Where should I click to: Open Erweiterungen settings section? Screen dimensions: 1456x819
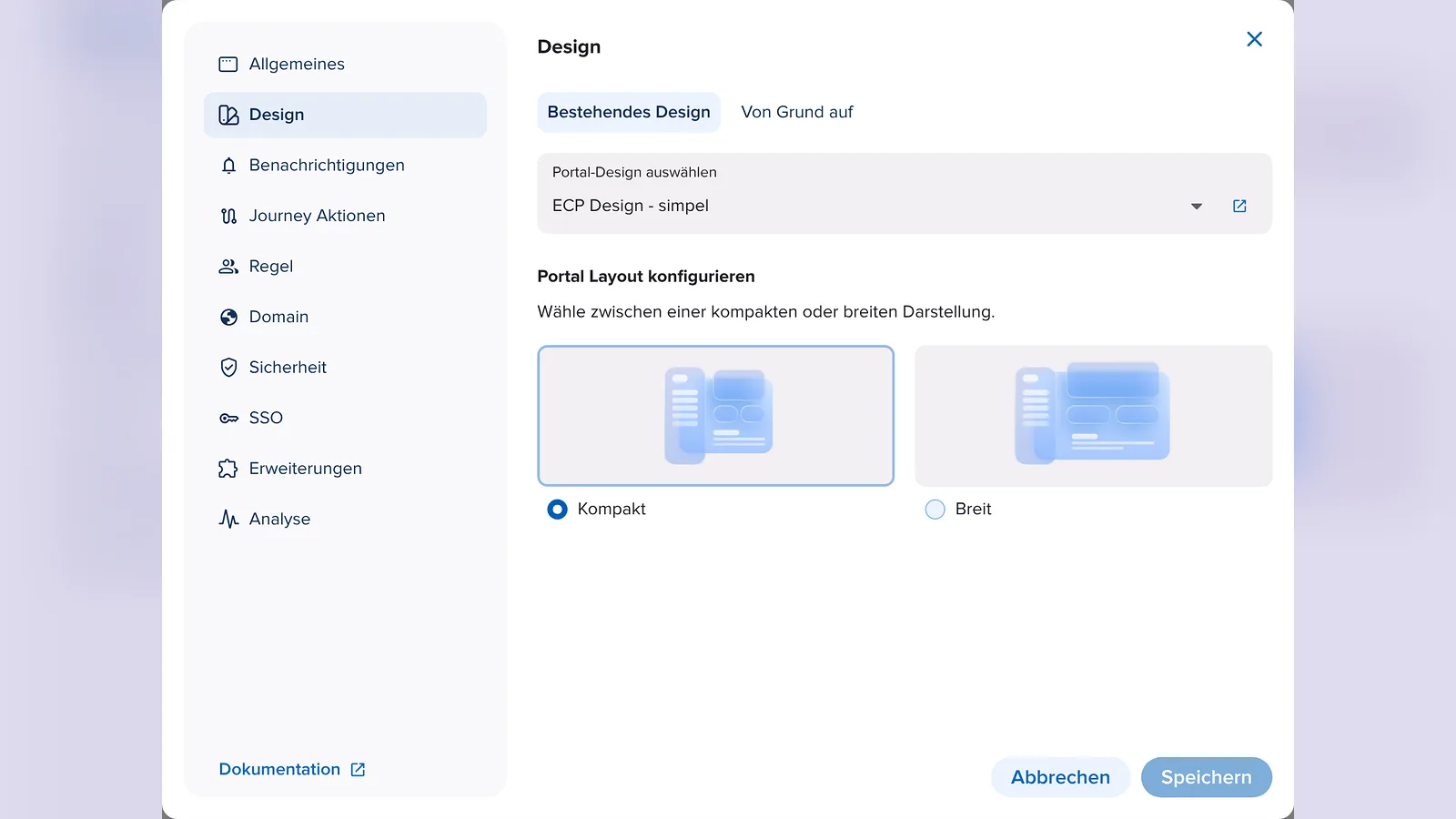point(345,469)
